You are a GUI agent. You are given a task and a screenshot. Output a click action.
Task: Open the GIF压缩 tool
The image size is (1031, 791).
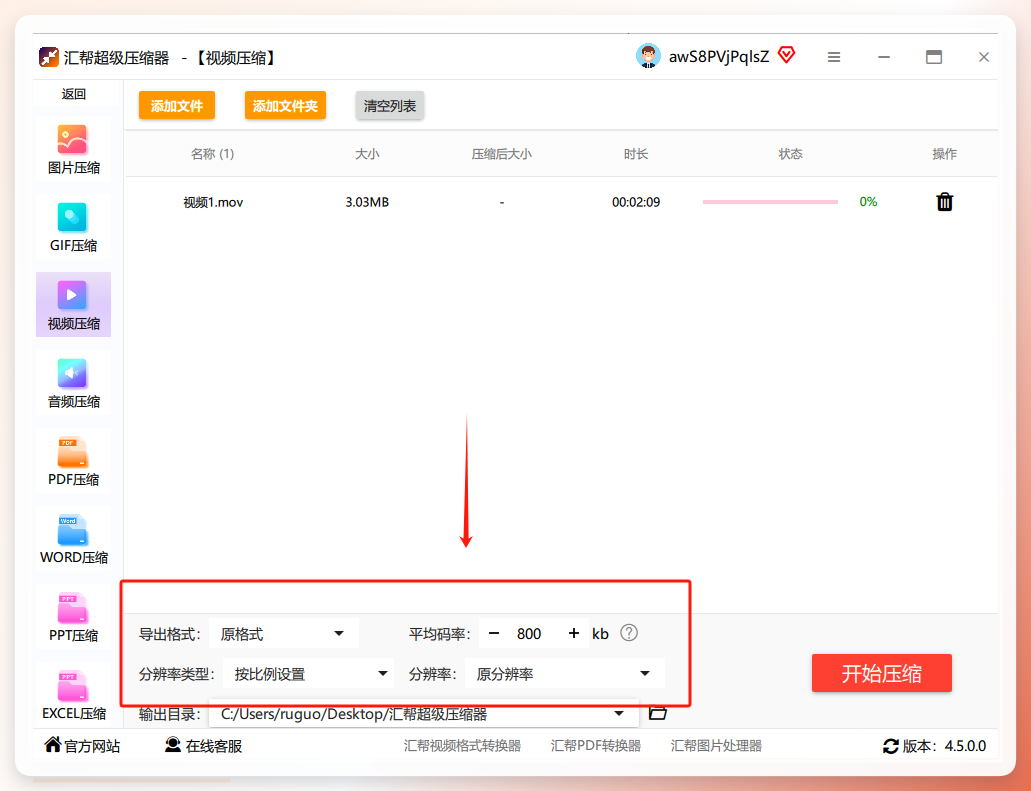[73, 227]
